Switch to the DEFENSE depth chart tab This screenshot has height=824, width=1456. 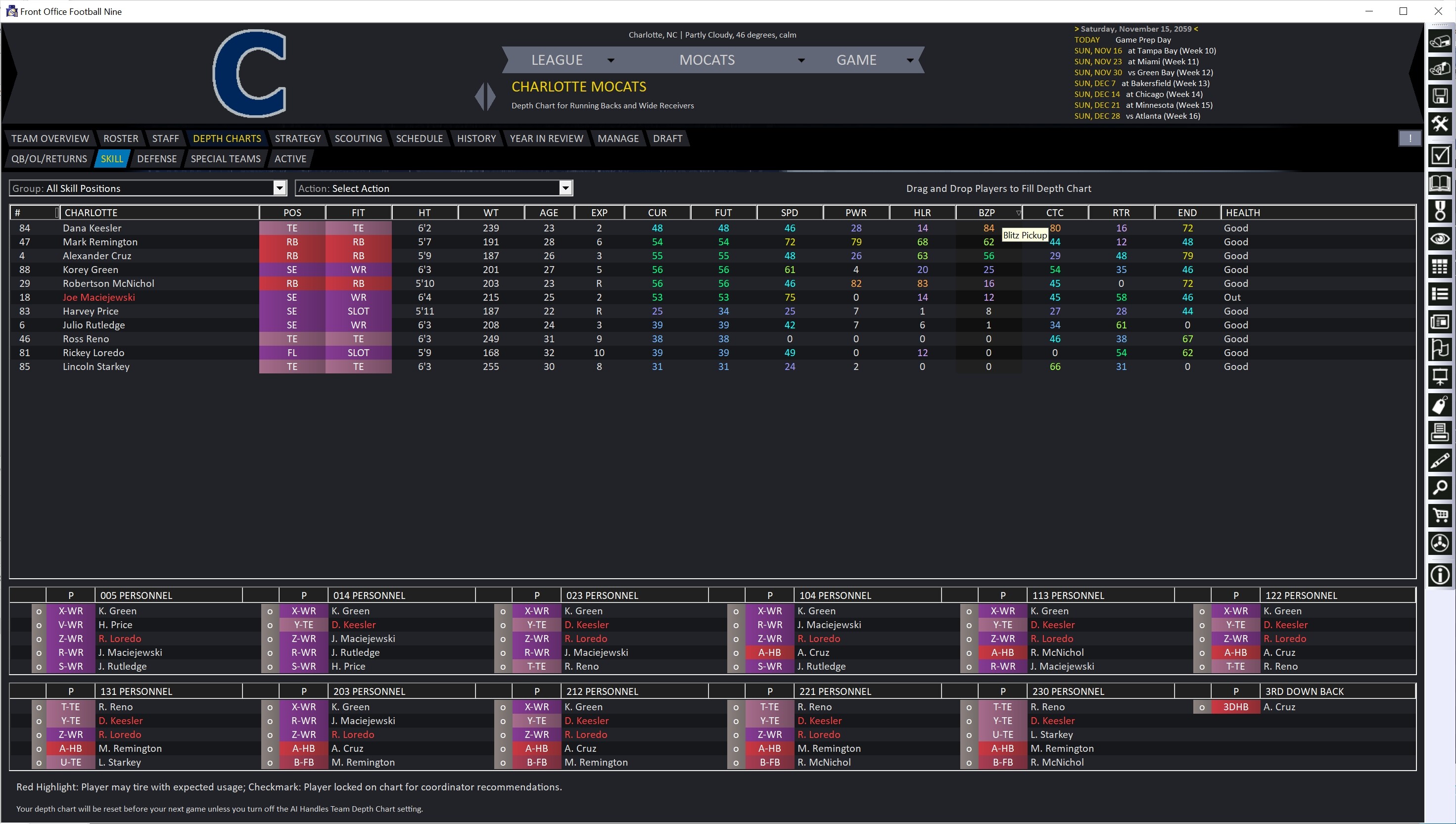tap(157, 158)
